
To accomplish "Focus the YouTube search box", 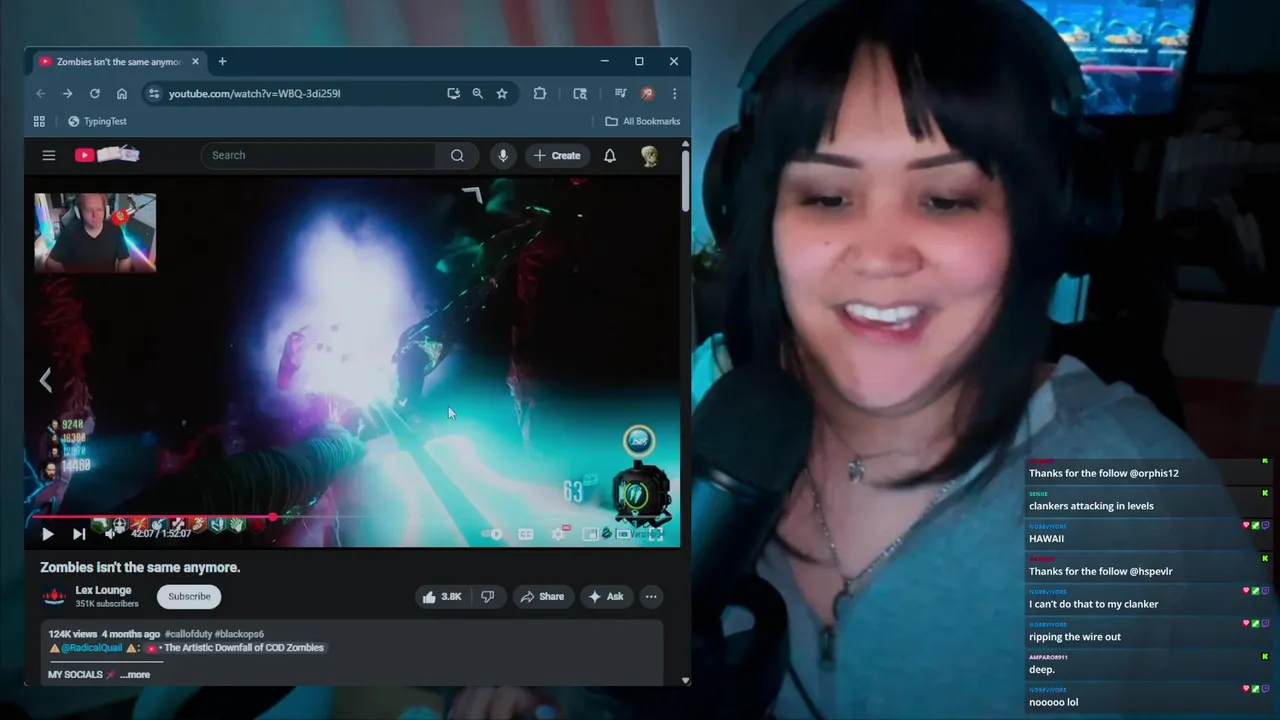I will pos(320,155).
